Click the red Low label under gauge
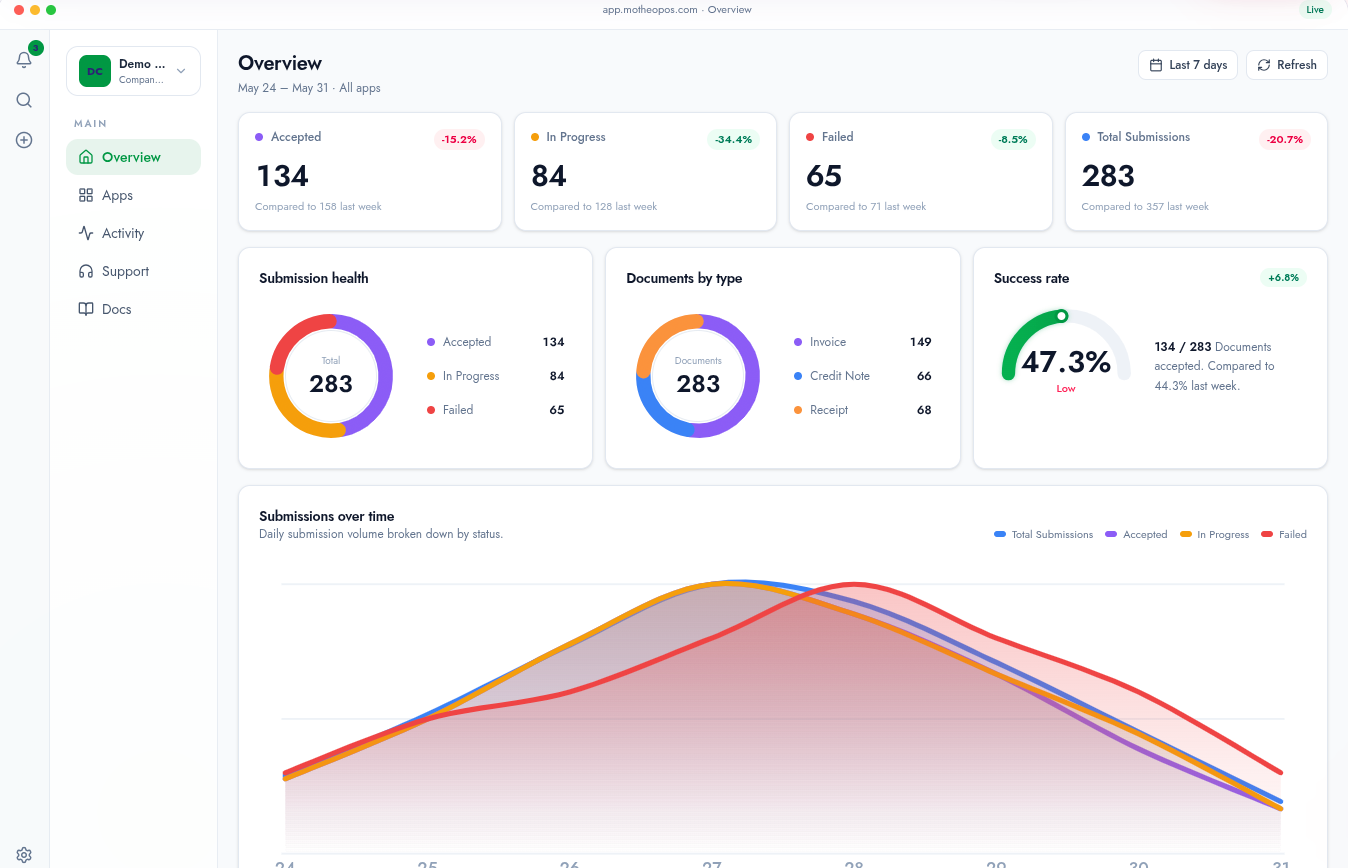 click(x=1066, y=389)
